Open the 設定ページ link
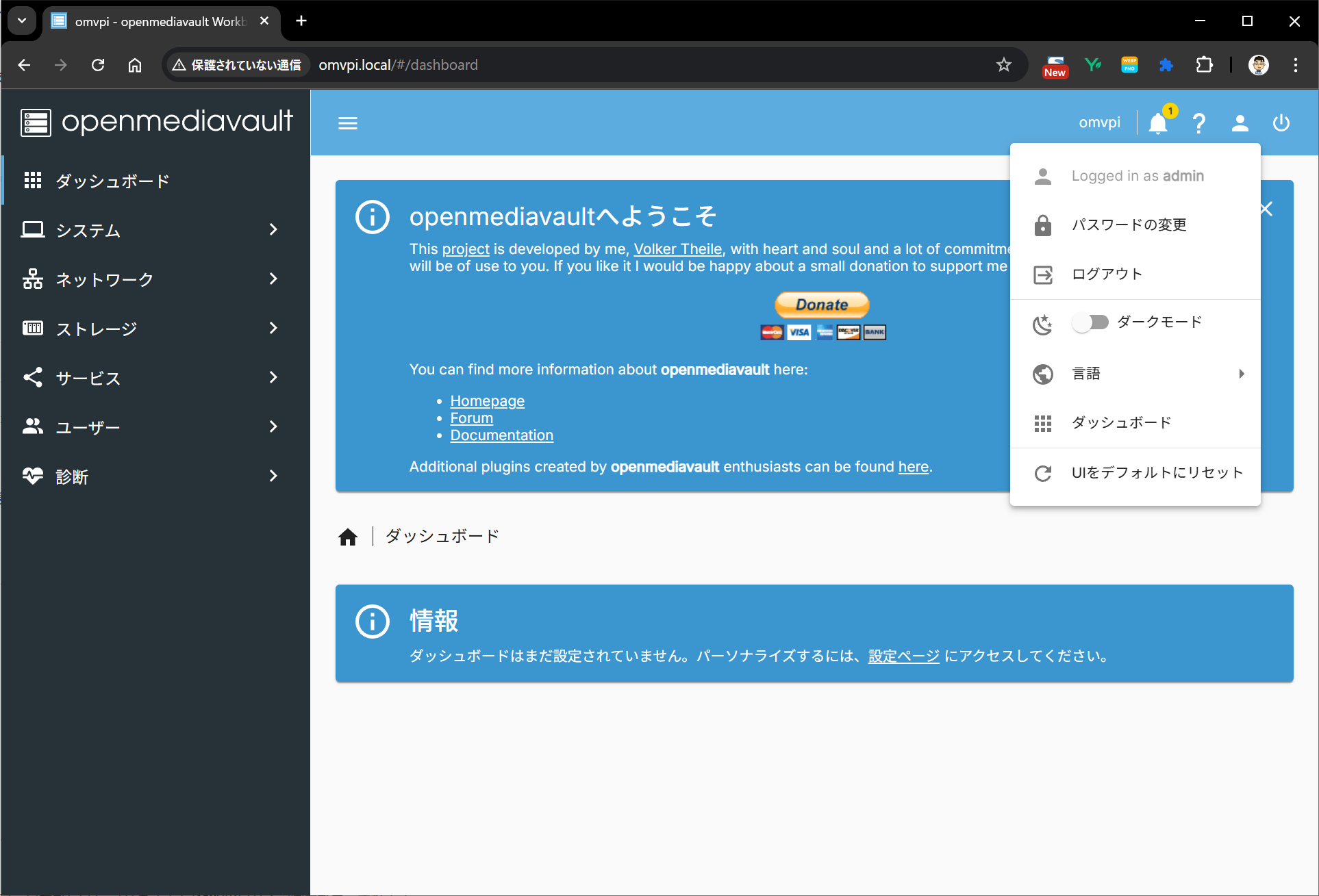 pos(904,656)
